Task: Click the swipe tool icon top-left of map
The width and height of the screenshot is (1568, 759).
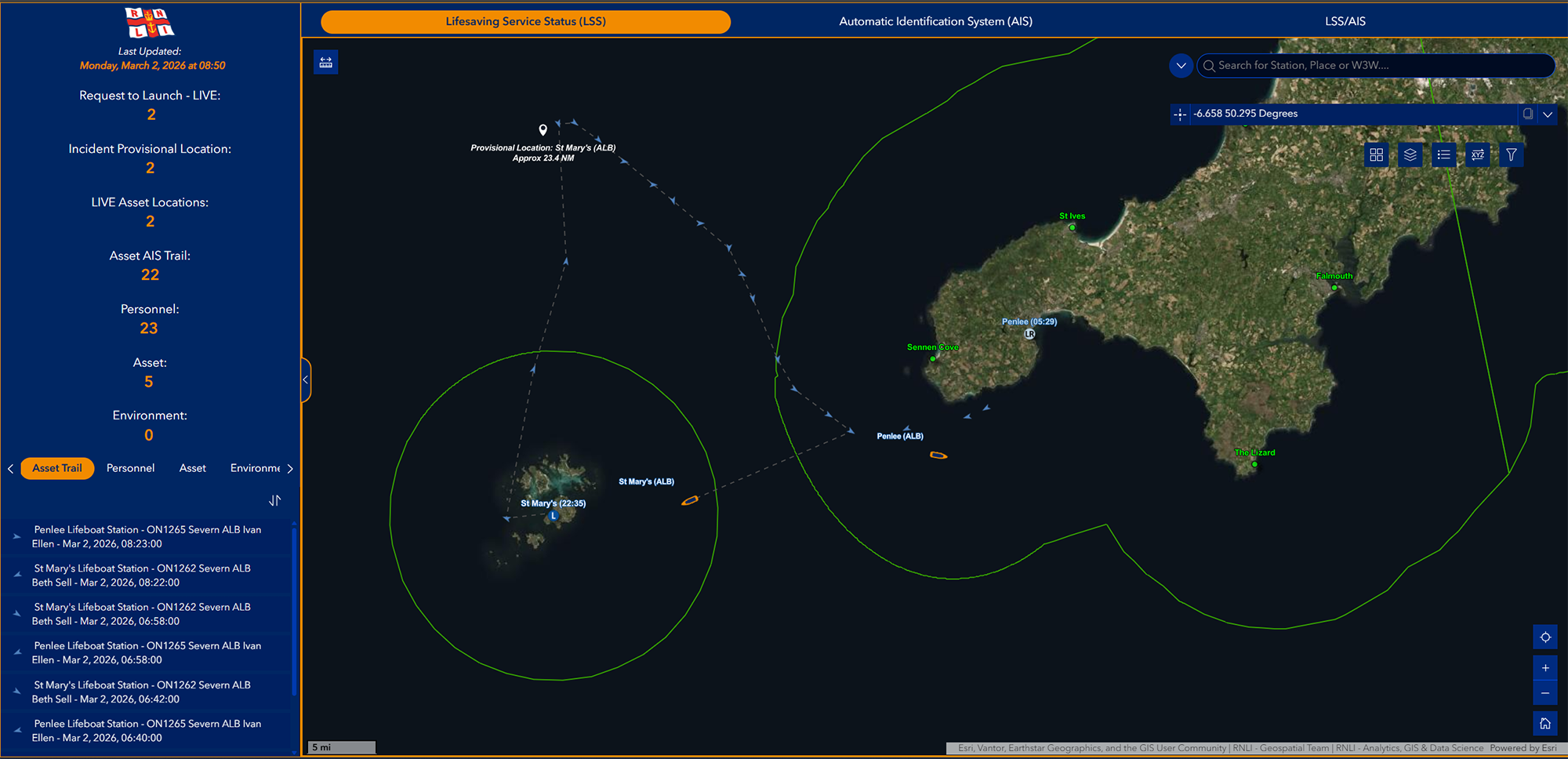Action: [x=325, y=62]
